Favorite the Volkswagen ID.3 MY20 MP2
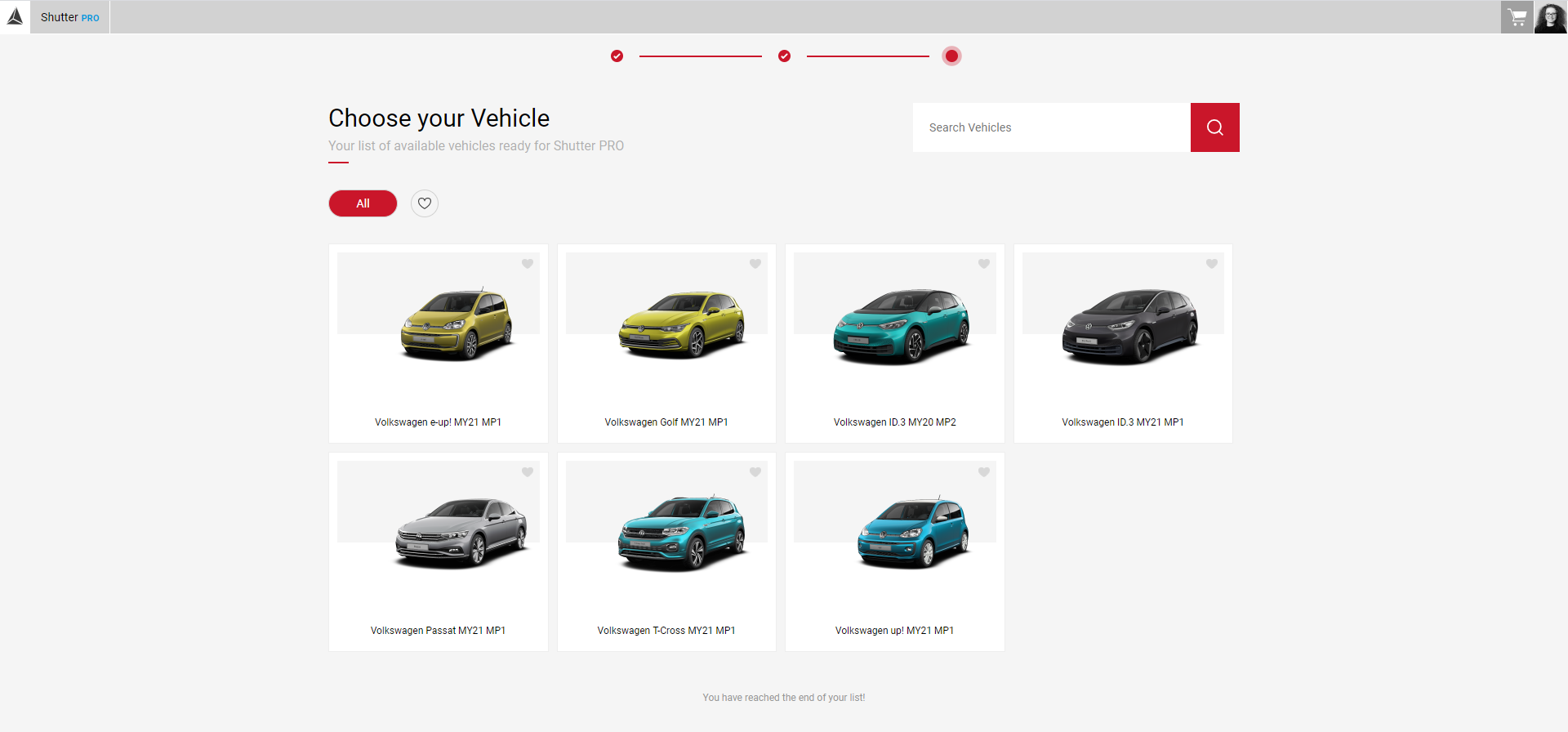The height and width of the screenshot is (732, 1568). [984, 264]
